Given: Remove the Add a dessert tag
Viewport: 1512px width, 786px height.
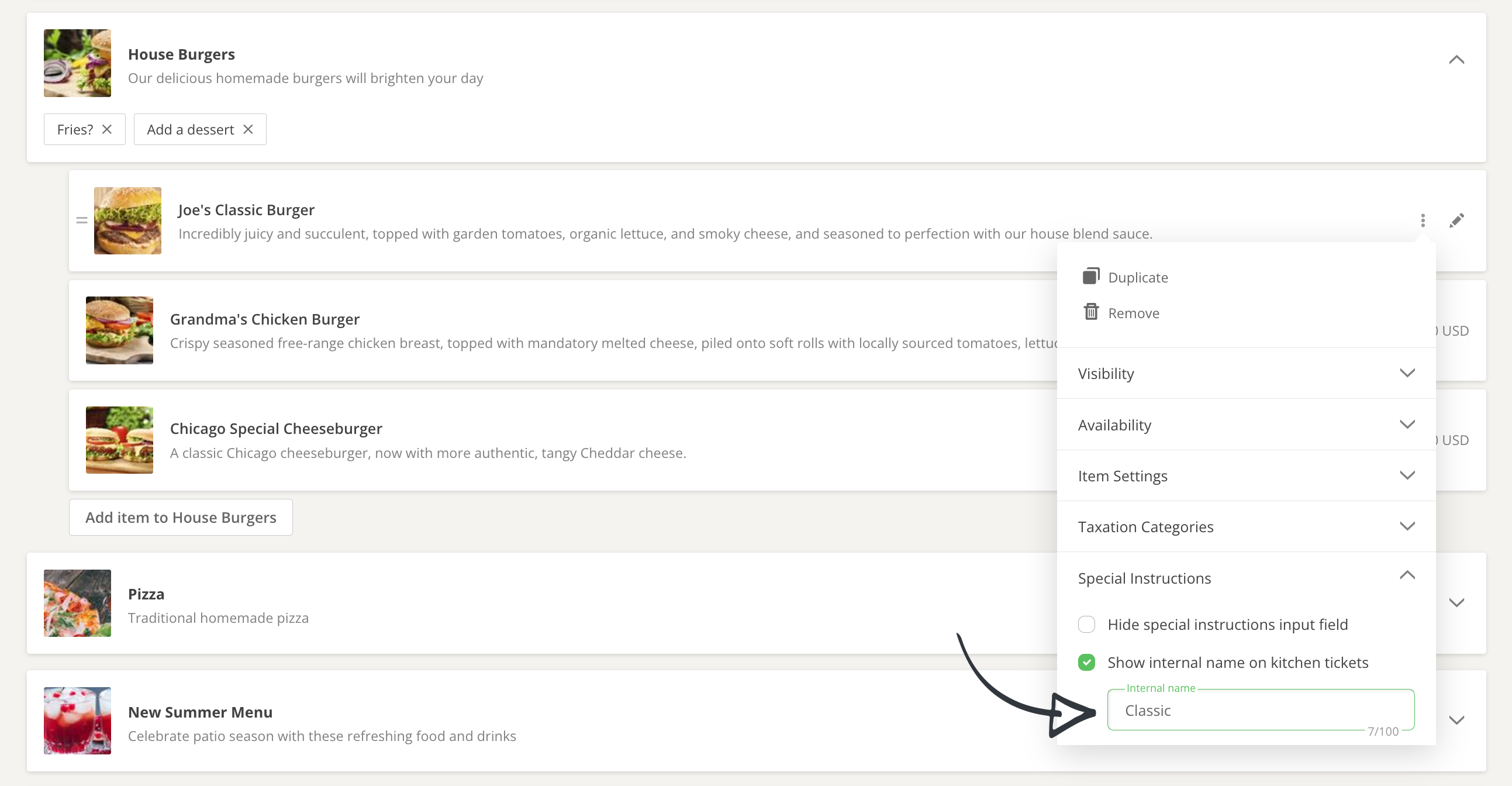Looking at the screenshot, I should tap(248, 129).
